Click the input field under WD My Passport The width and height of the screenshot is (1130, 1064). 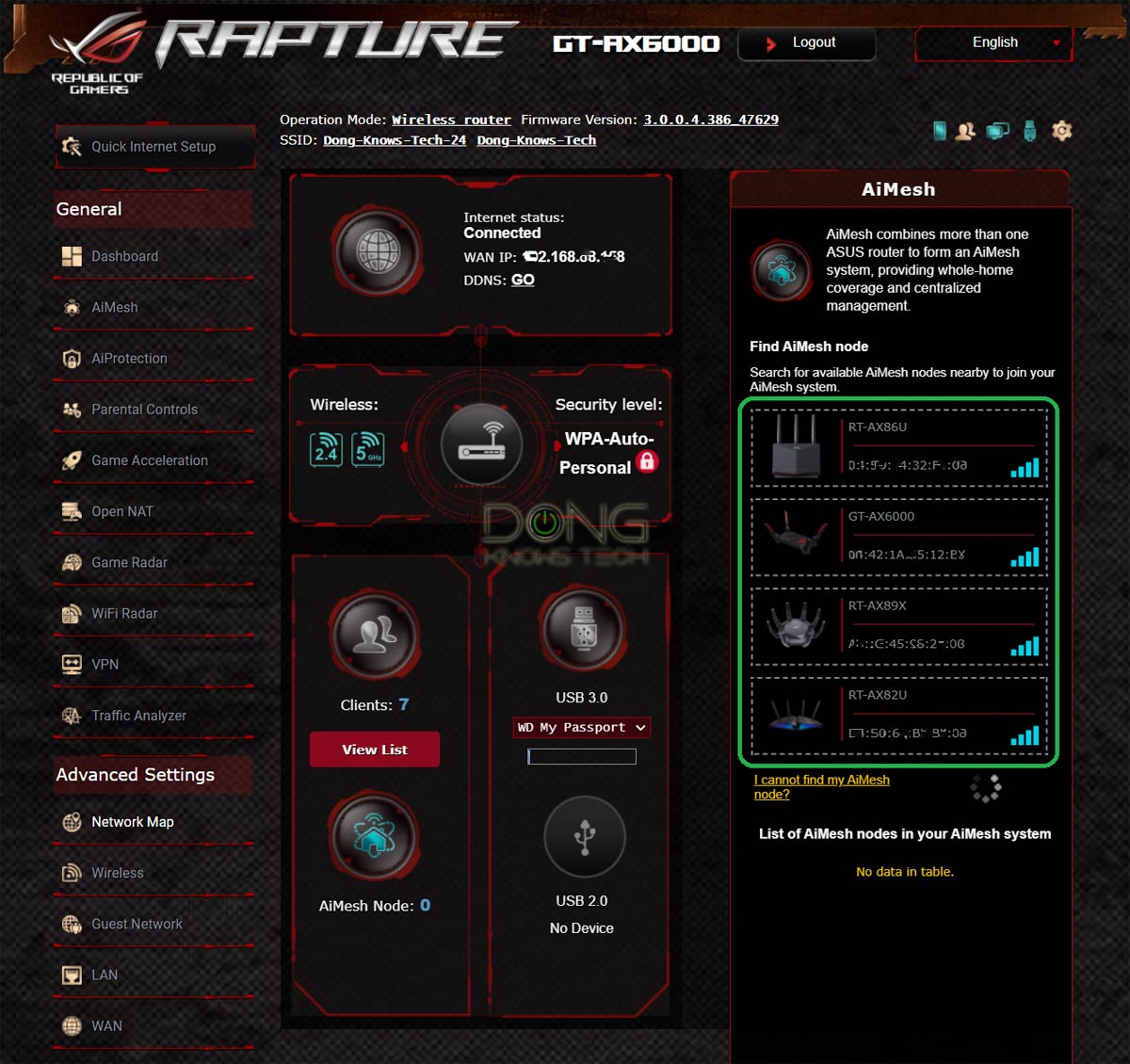581,756
